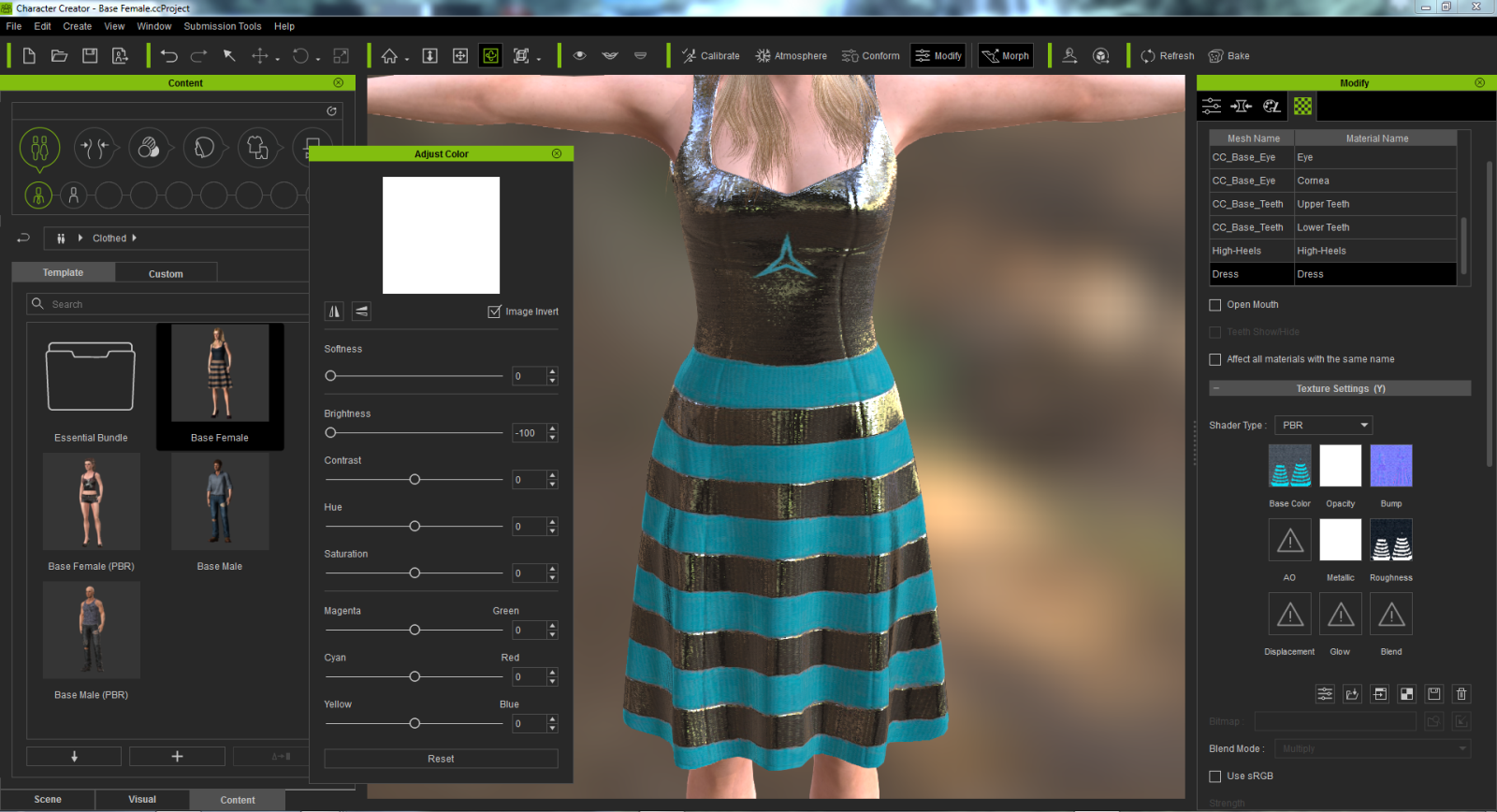Image resolution: width=1497 pixels, height=812 pixels.
Task: Select the Actor category icon in Content
Action: coord(39,148)
